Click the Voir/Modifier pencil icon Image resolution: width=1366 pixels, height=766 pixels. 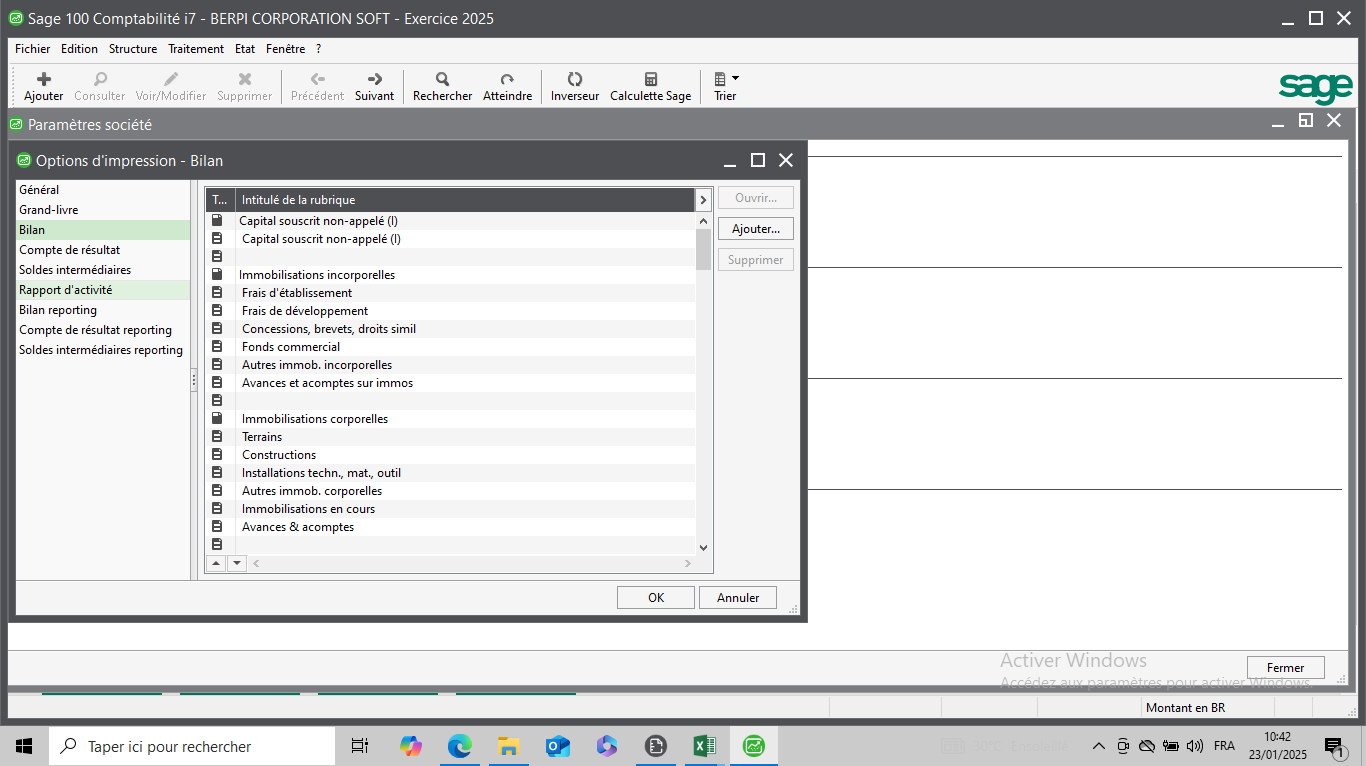(x=171, y=80)
